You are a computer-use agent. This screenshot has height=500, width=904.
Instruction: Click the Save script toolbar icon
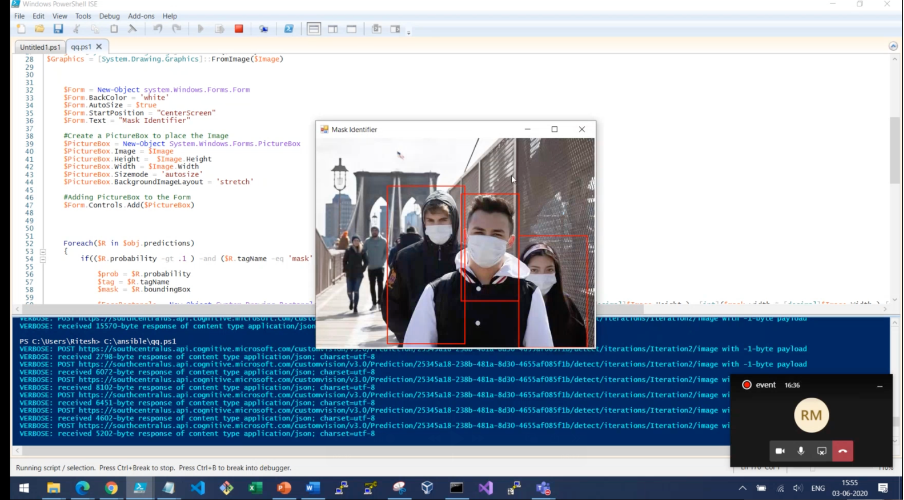tap(58, 29)
